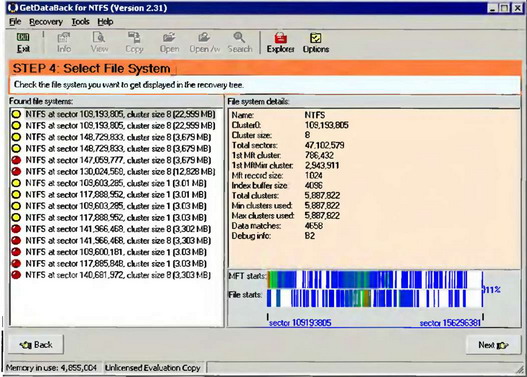Click the Min clusters used label
The width and height of the screenshot is (527, 377).
click(x=262, y=206)
